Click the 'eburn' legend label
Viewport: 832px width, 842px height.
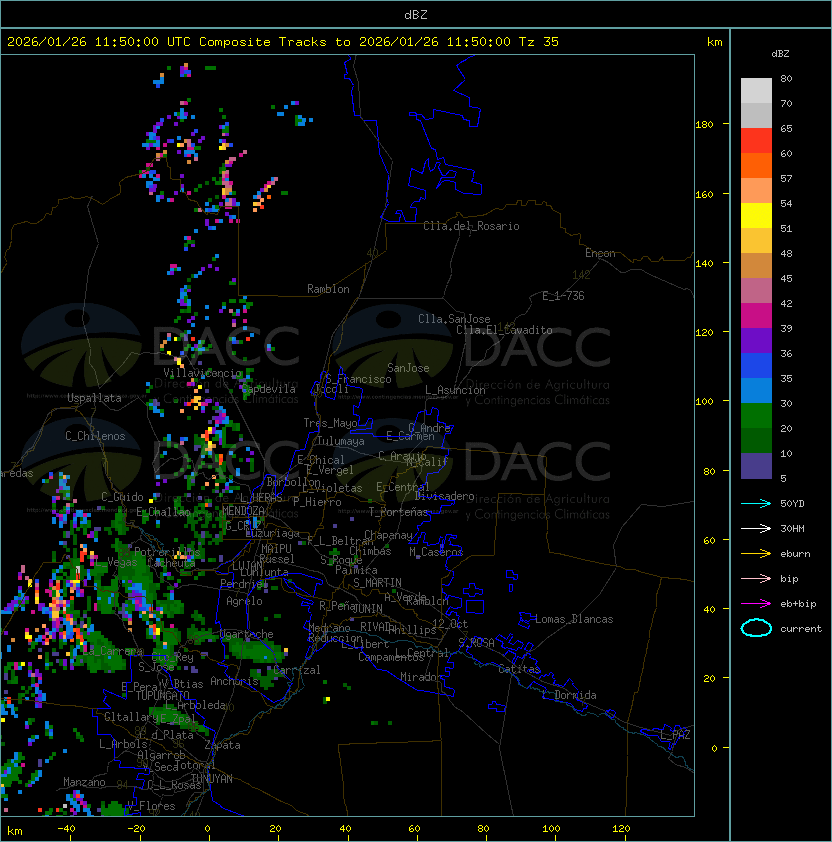click(x=795, y=554)
